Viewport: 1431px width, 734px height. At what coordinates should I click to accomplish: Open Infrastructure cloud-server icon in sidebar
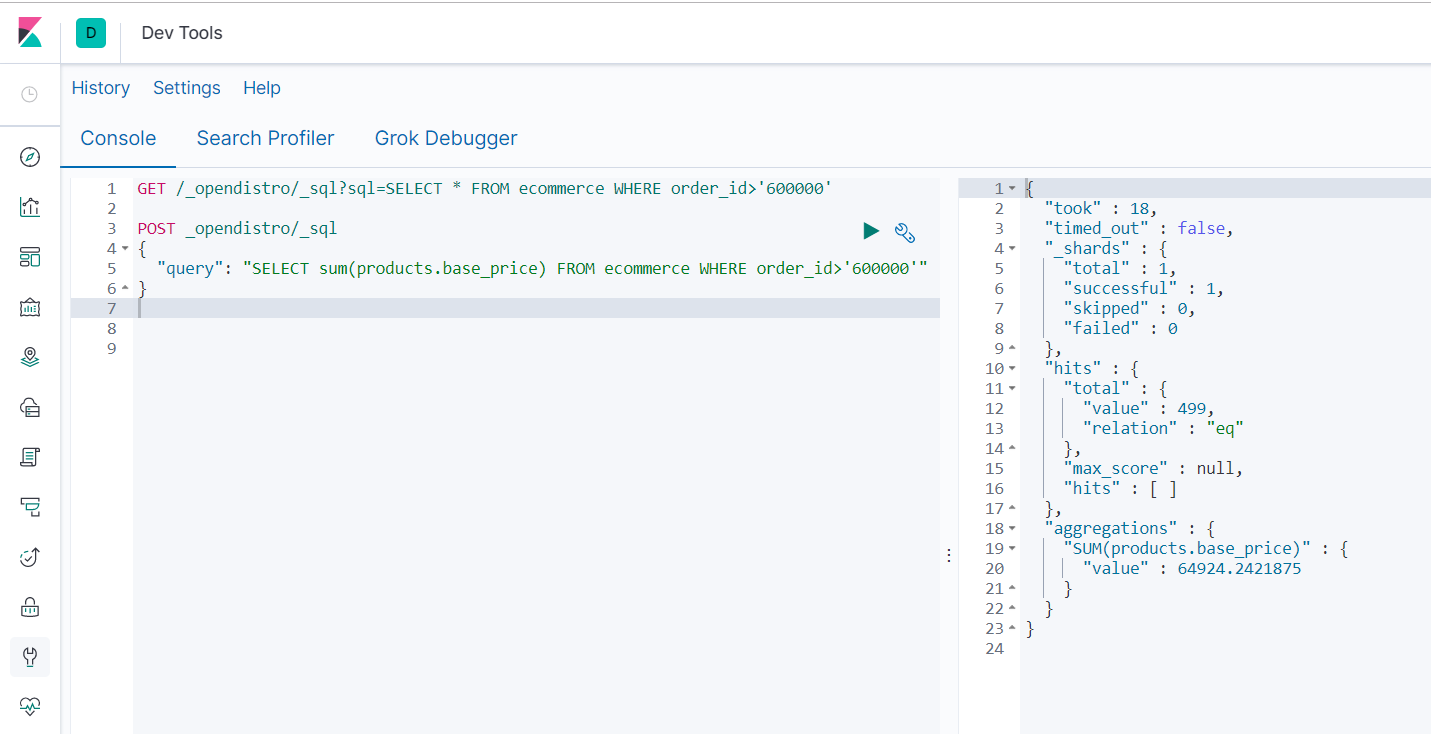pos(30,407)
